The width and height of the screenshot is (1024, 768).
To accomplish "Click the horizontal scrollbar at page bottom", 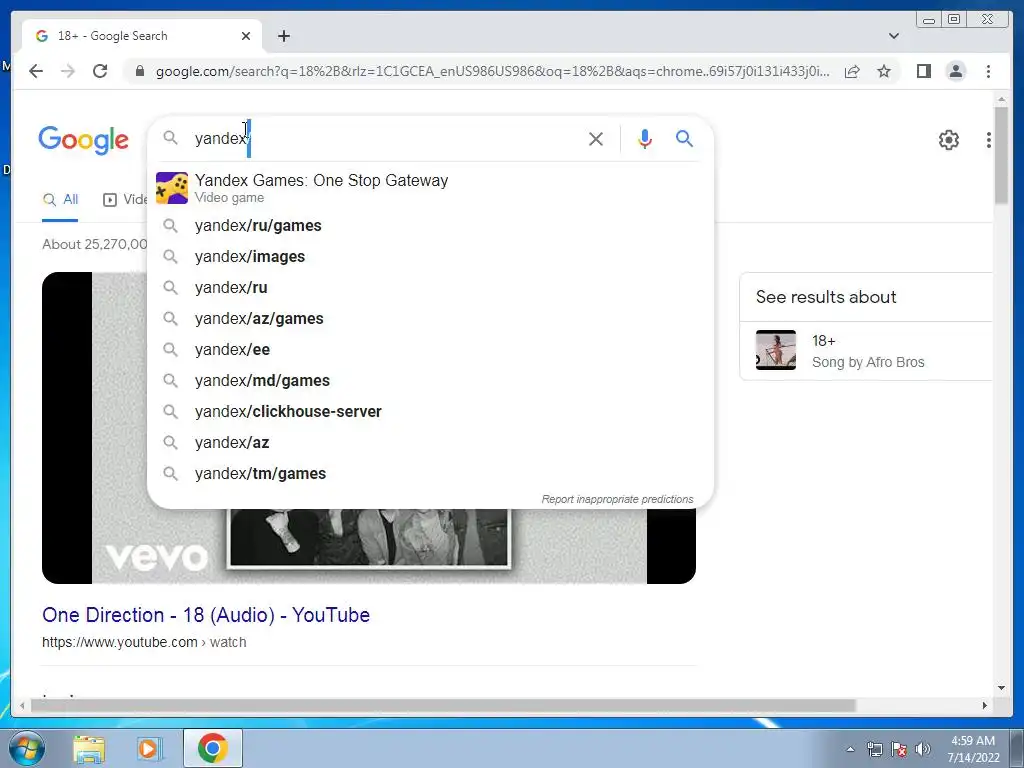I will pos(443,705).
